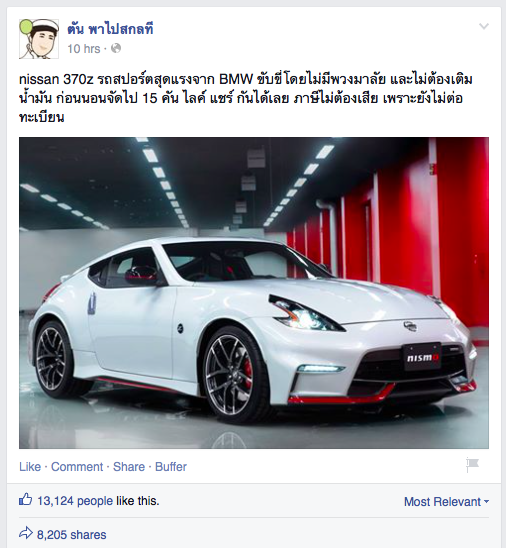Click the globe public audience icon
This screenshot has width=506, height=548.
(x=116, y=48)
